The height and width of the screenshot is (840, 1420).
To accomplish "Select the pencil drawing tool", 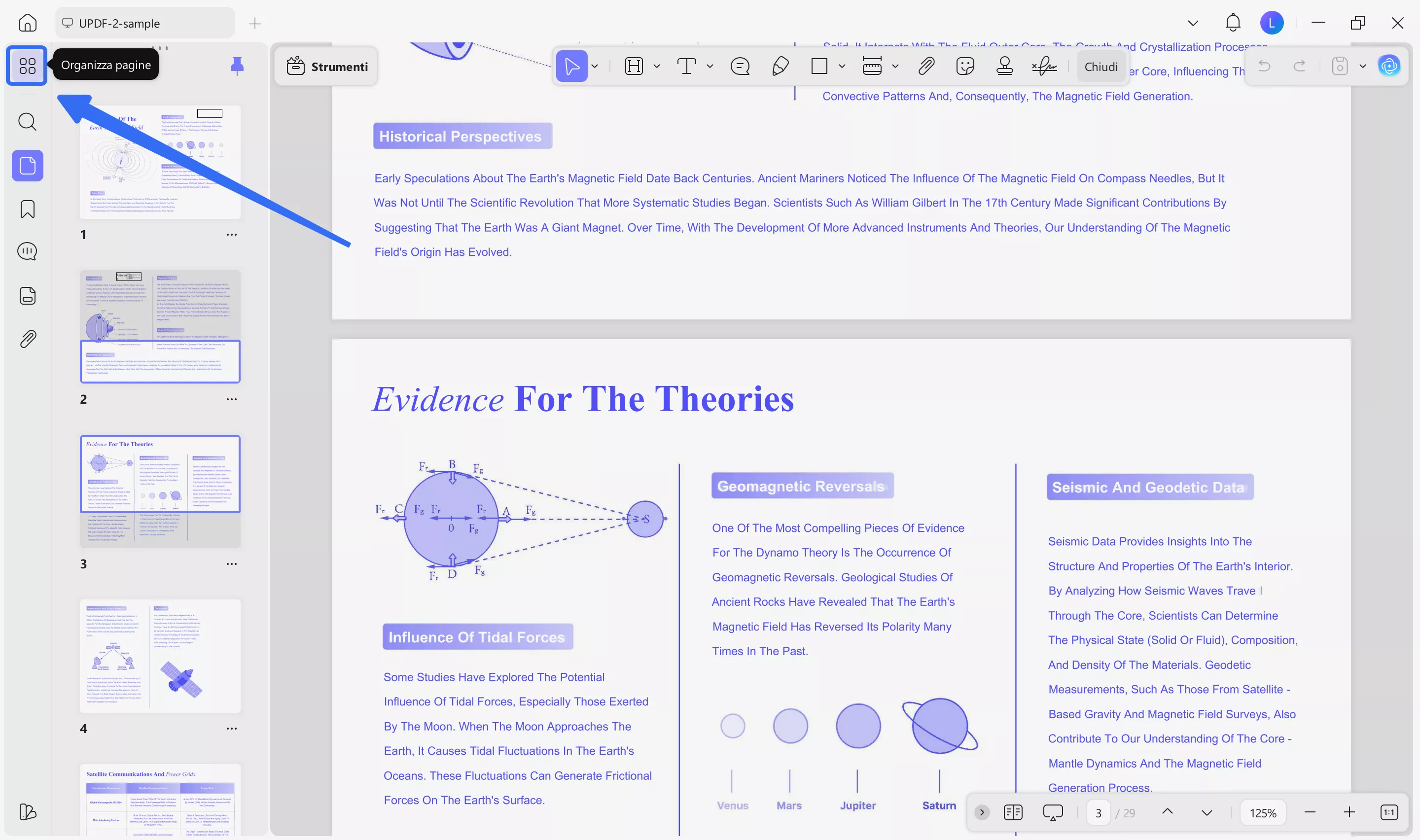I will (x=780, y=66).
